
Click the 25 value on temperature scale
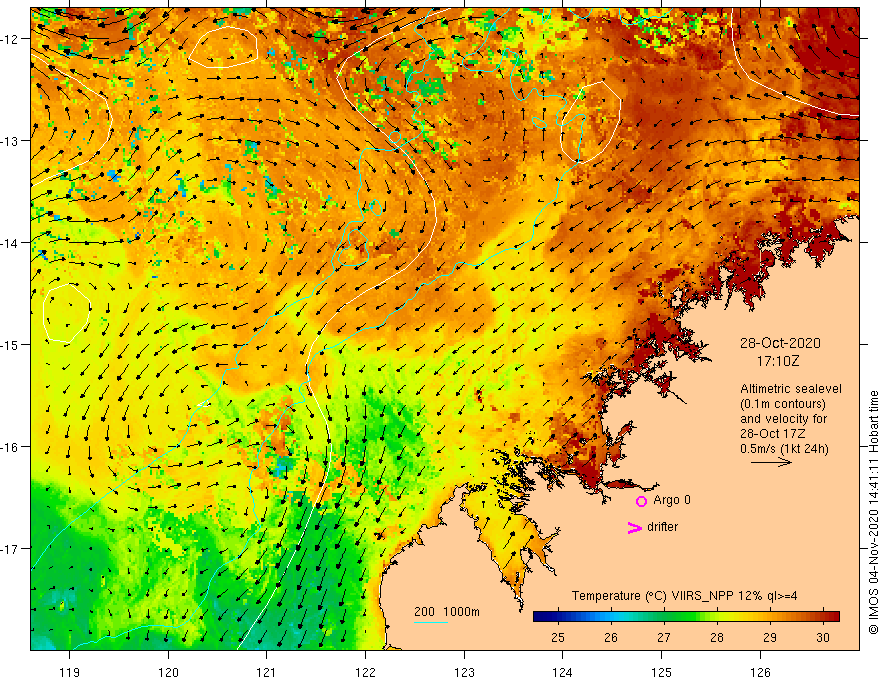point(557,637)
